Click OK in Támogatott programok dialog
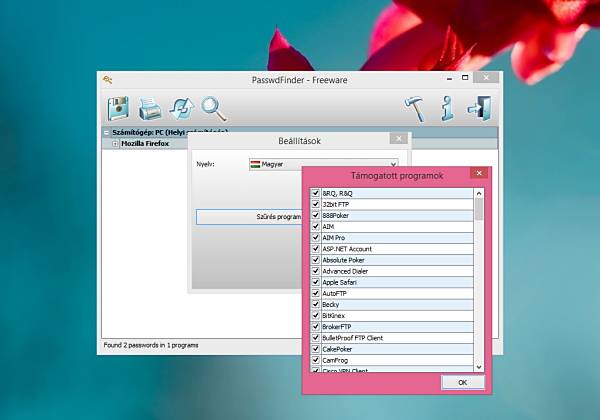 (463, 382)
